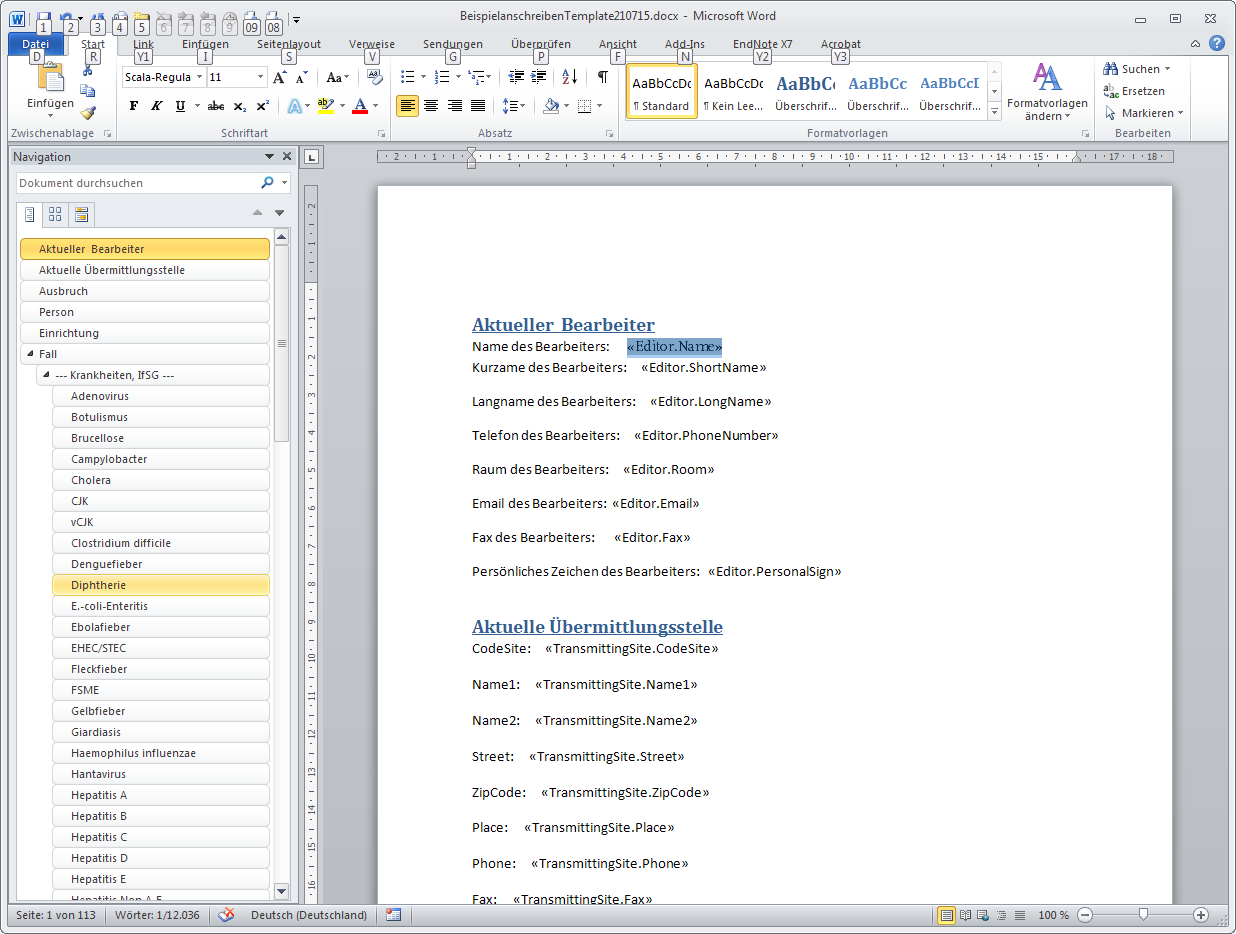Image resolution: width=1236 pixels, height=934 pixels.
Task: Switch to the Überprüfen ribbon tab
Action: click(x=540, y=44)
